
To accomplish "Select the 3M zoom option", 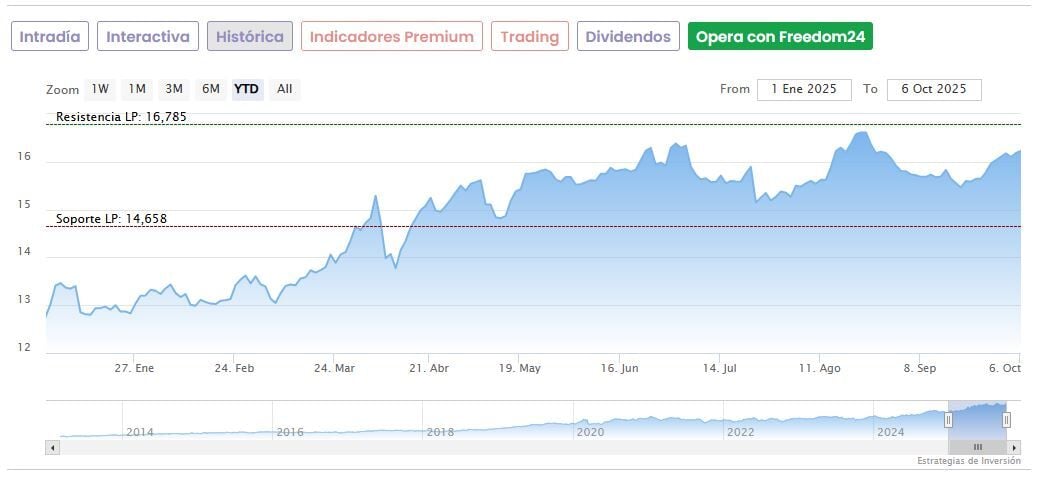I will point(174,89).
